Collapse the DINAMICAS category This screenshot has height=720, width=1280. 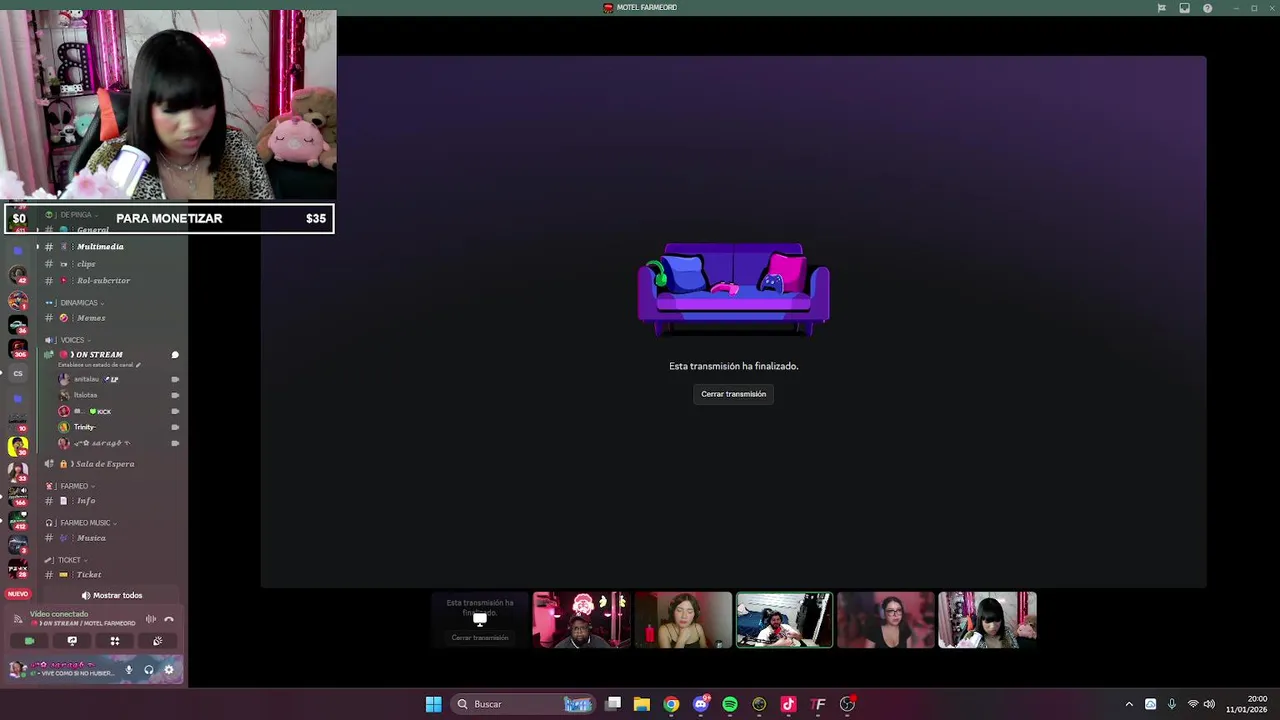(80, 303)
